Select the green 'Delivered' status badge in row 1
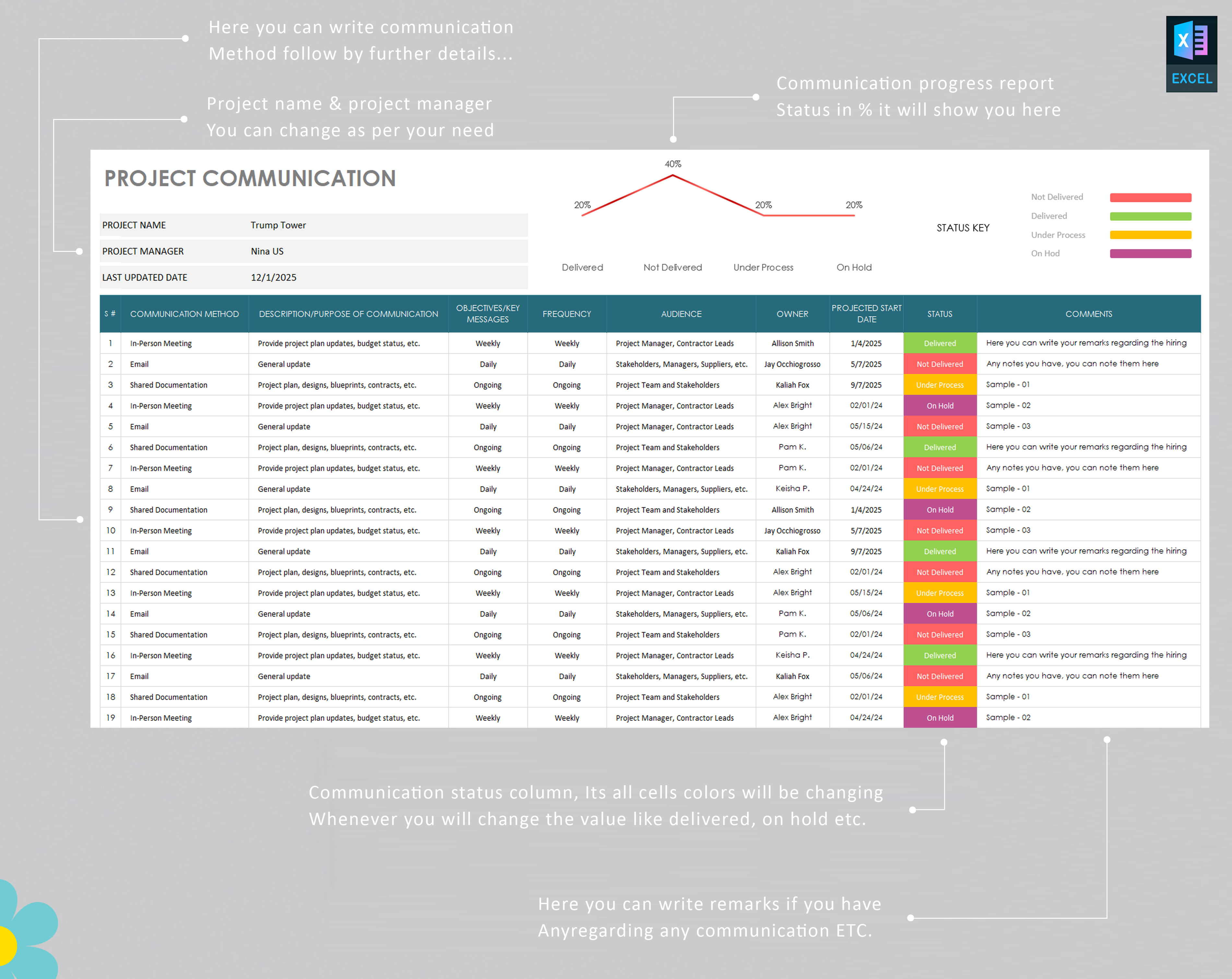Screen dimensions: 1232x979 (940, 343)
